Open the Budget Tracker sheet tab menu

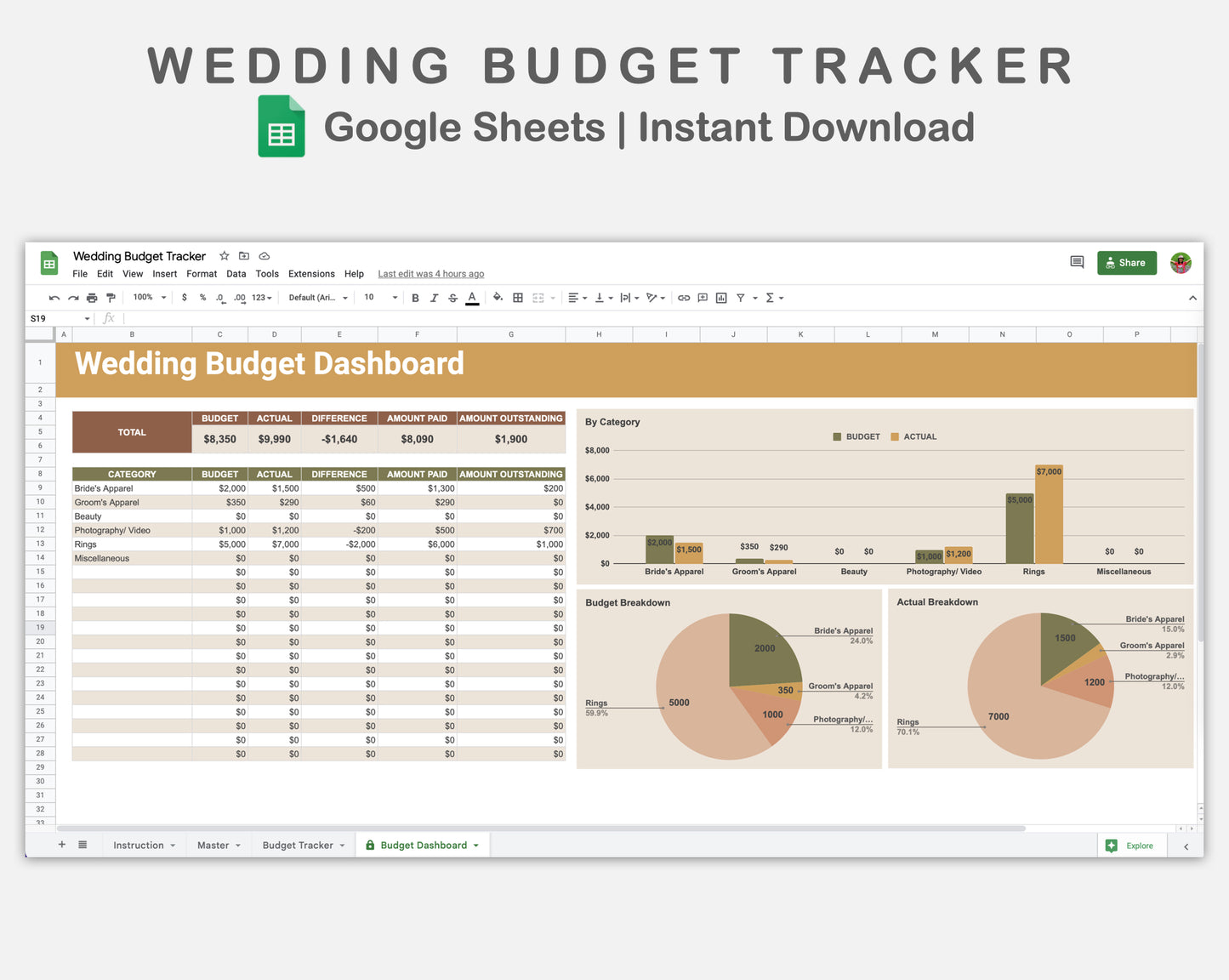pyautogui.click(x=342, y=845)
